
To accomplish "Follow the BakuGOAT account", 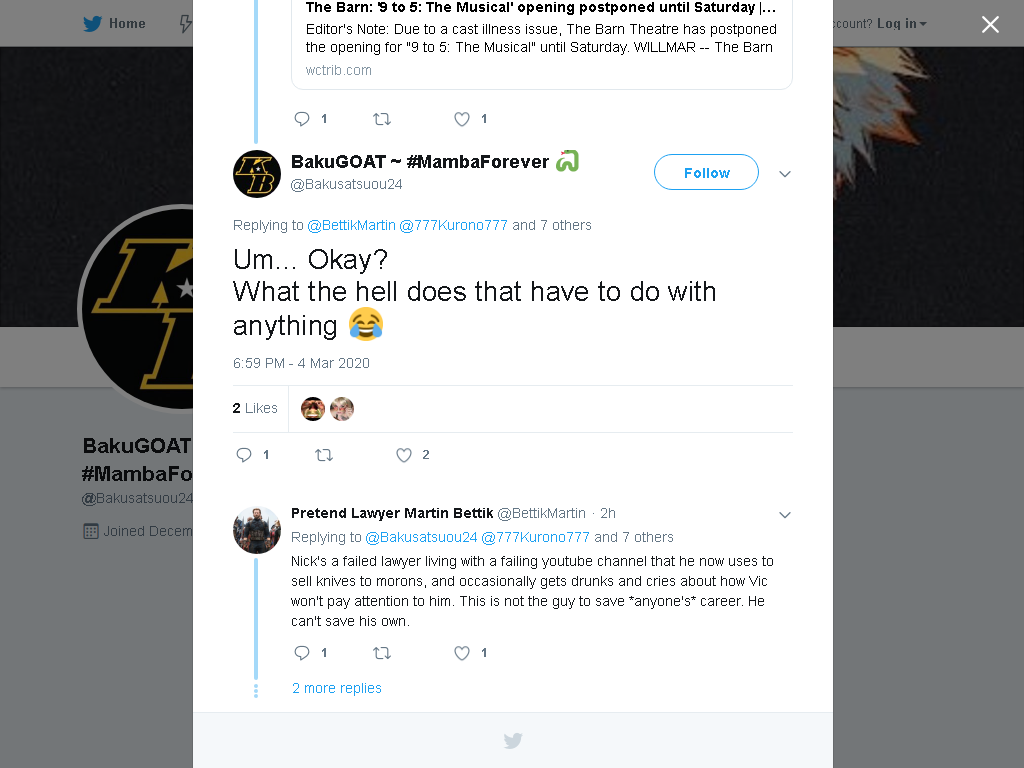I will coord(706,172).
